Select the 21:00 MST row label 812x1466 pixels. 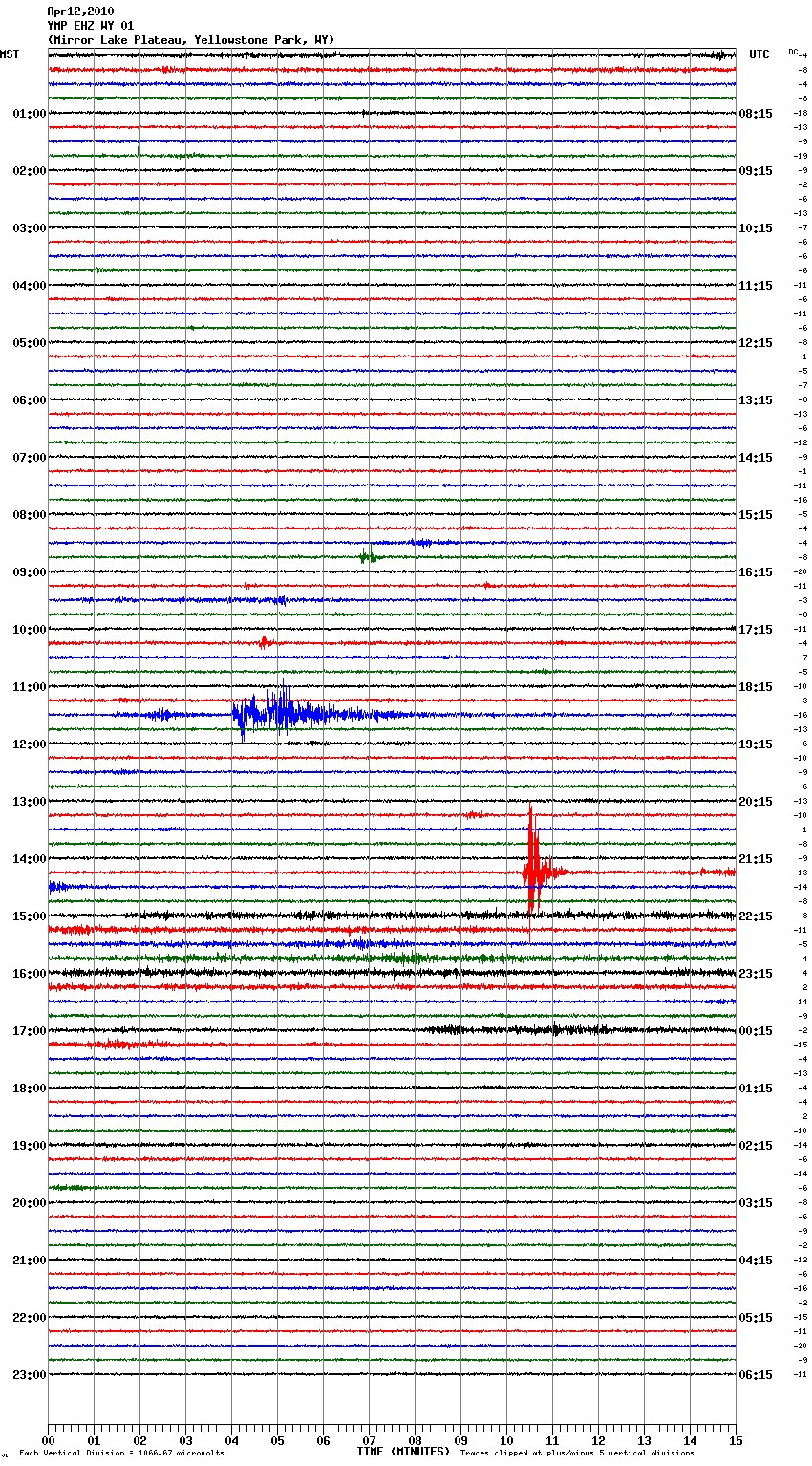[30, 1261]
